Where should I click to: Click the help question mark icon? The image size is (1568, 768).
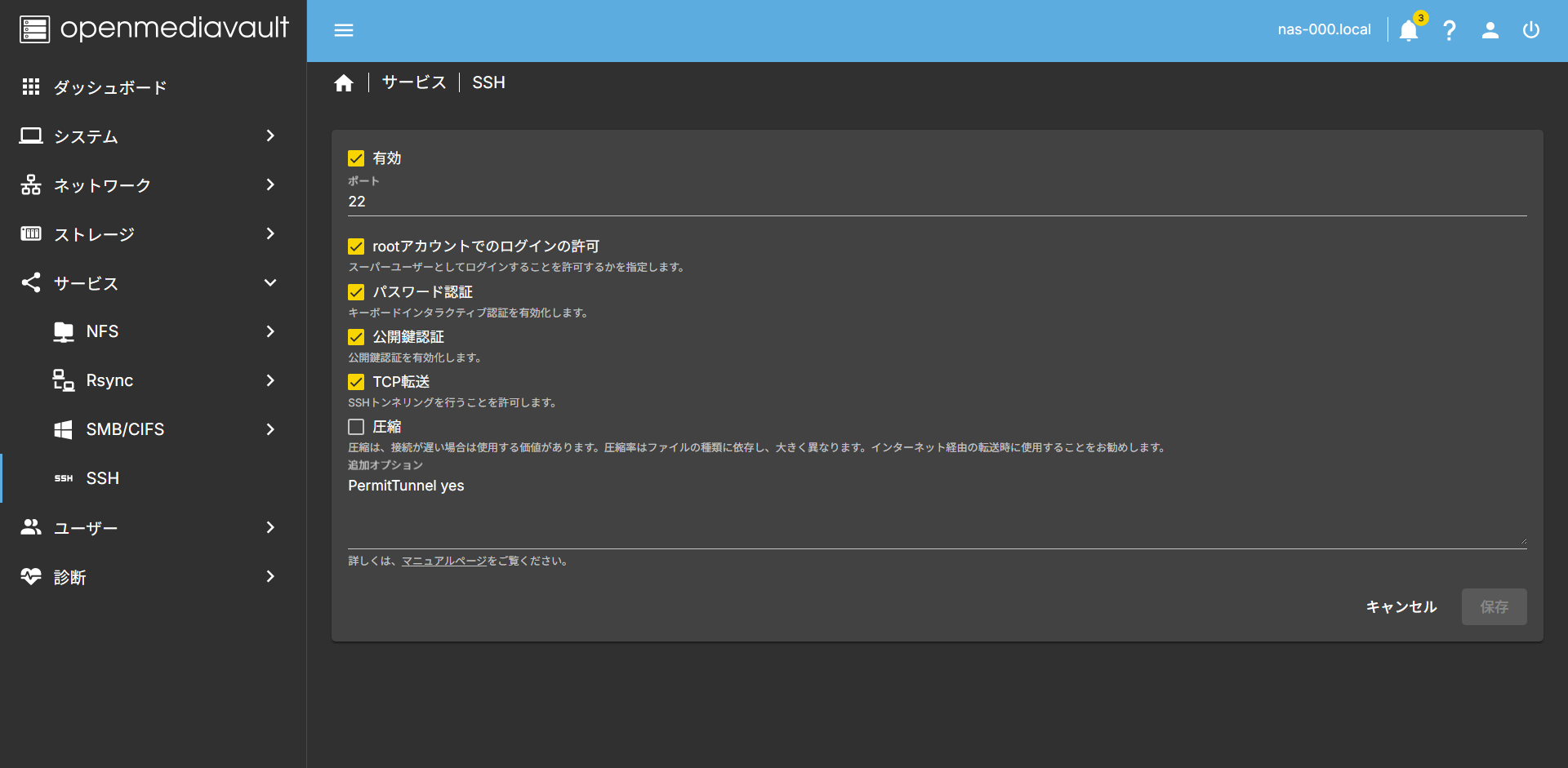pyautogui.click(x=1450, y=30)
